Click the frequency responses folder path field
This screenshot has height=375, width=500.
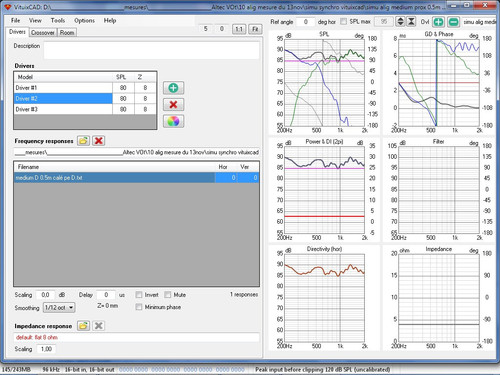[x=137, y=152]
